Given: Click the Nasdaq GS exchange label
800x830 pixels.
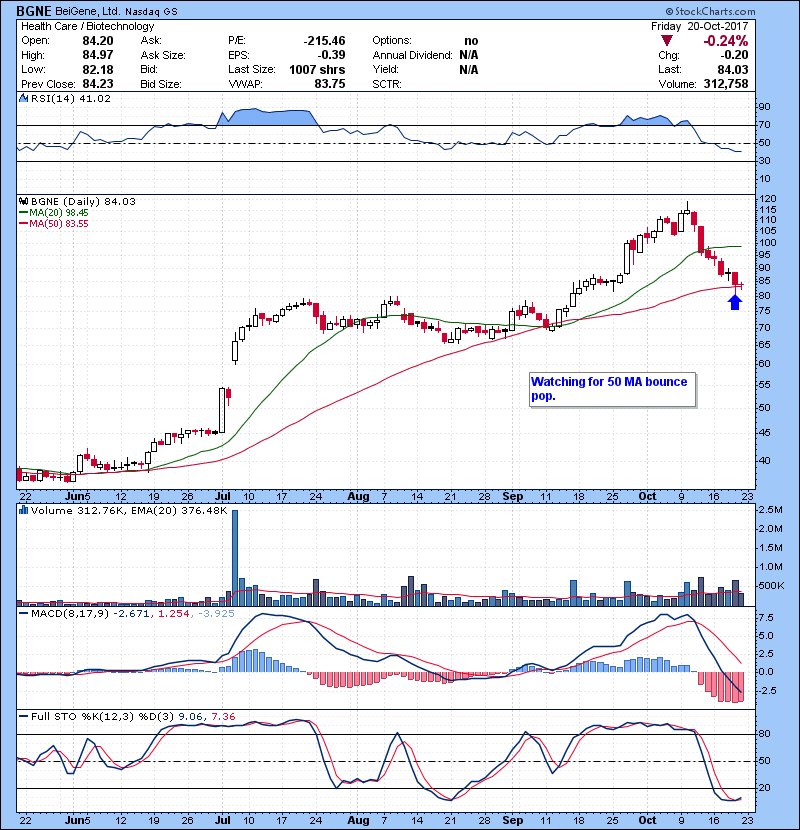Looking at the screenshot, I should [x=151, y=11].
